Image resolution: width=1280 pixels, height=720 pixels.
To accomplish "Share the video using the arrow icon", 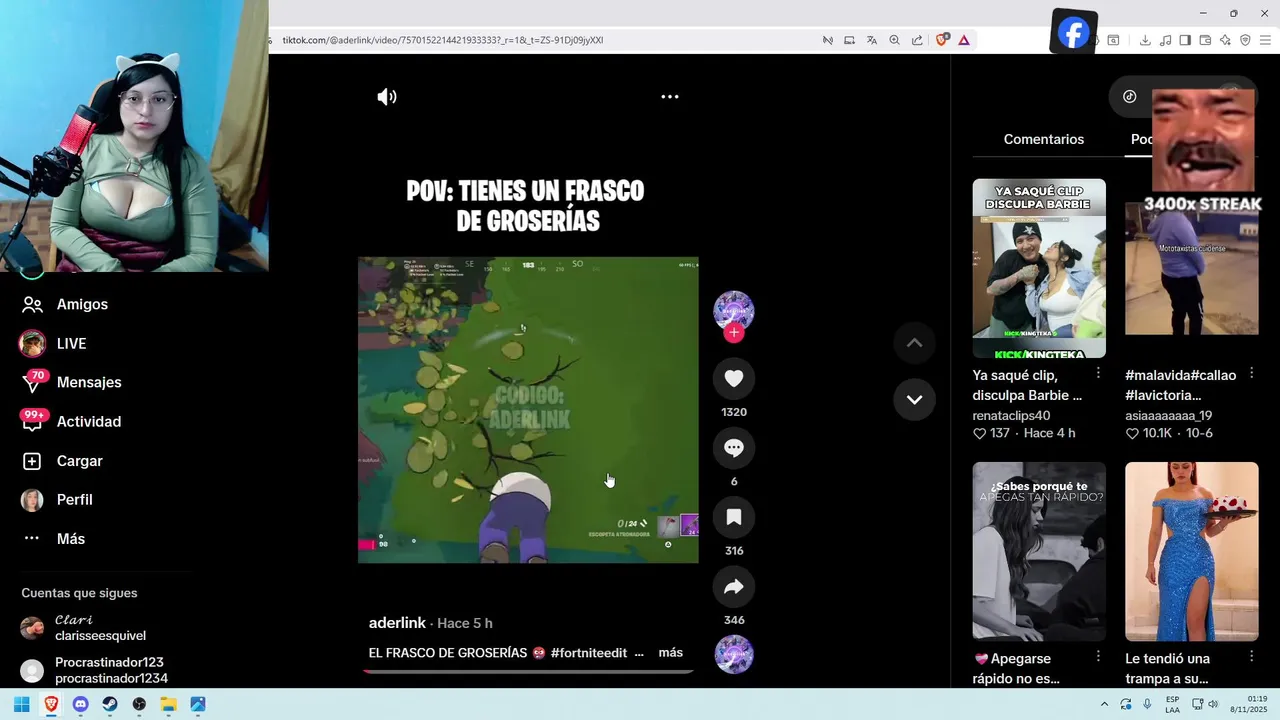I will [734, 587].
